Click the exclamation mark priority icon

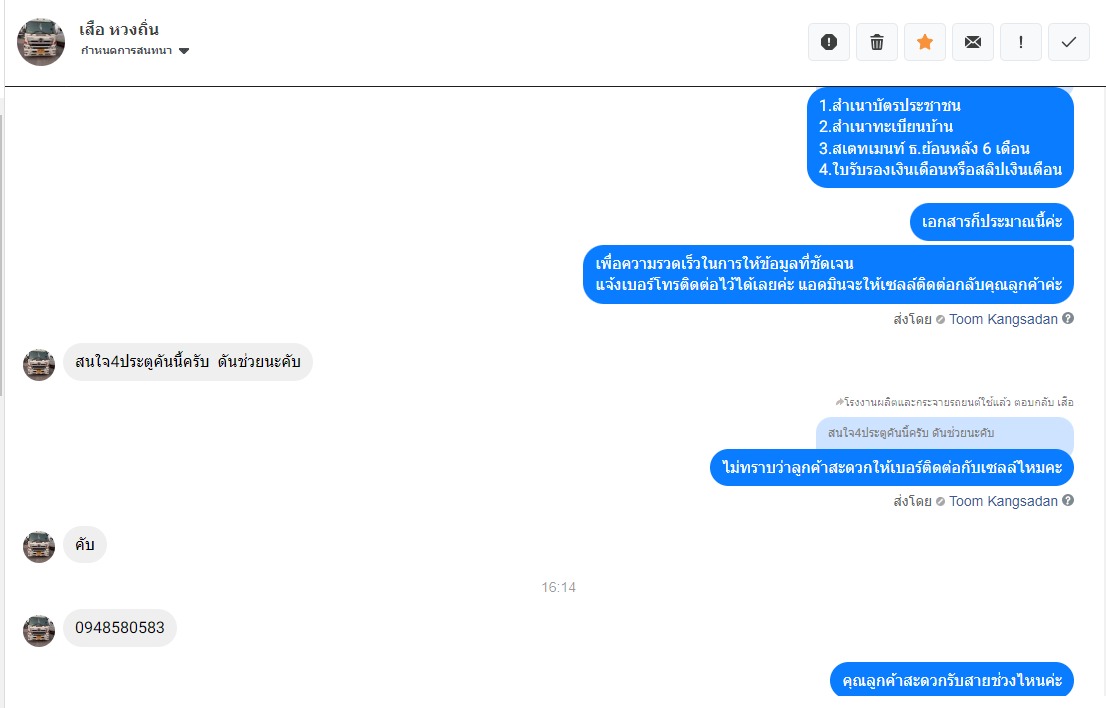click(1021, 42)
